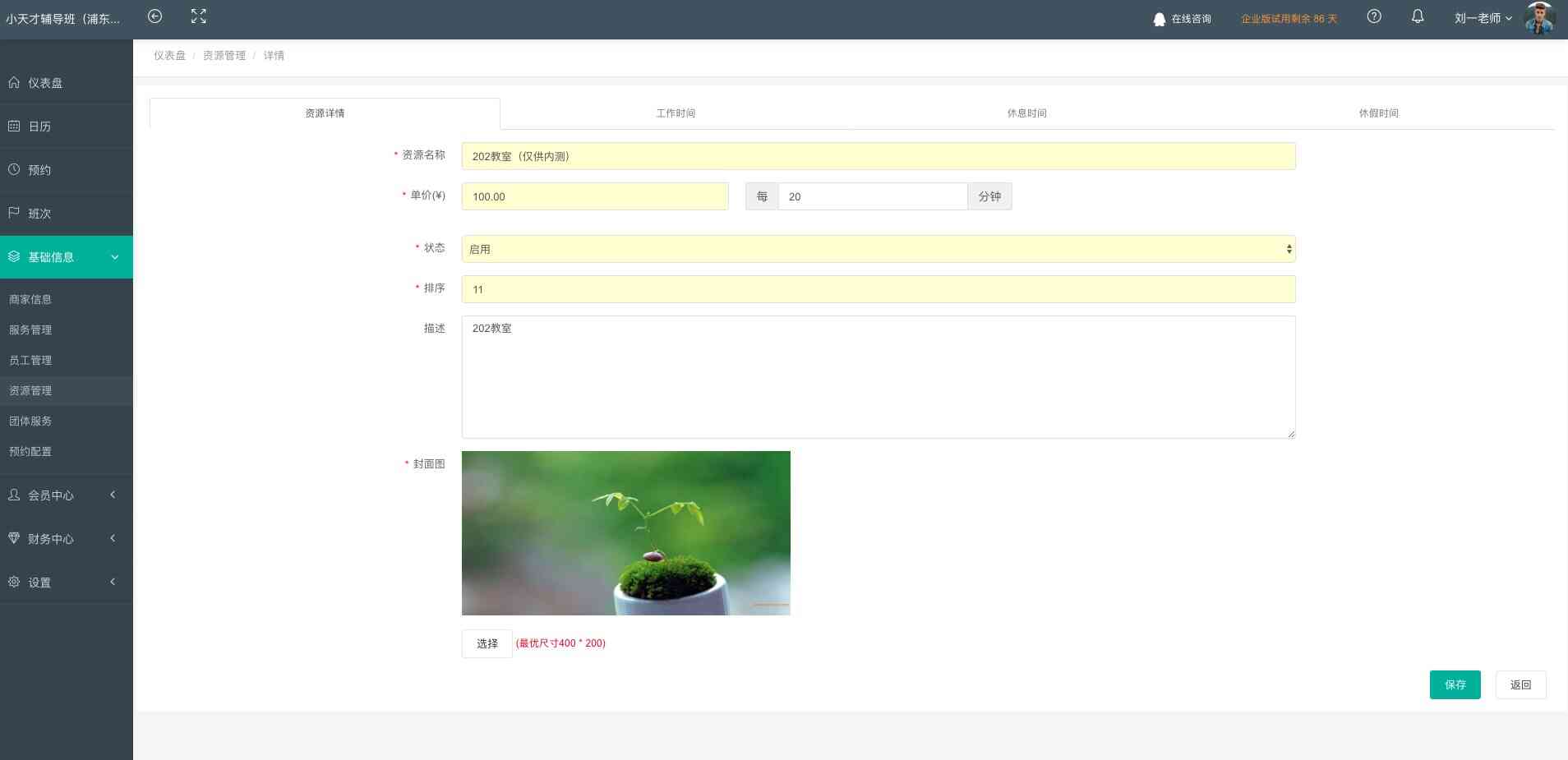The image size is (1568, 760).
Task: Click 选择 to choose cover image
Action: [487, 643]
